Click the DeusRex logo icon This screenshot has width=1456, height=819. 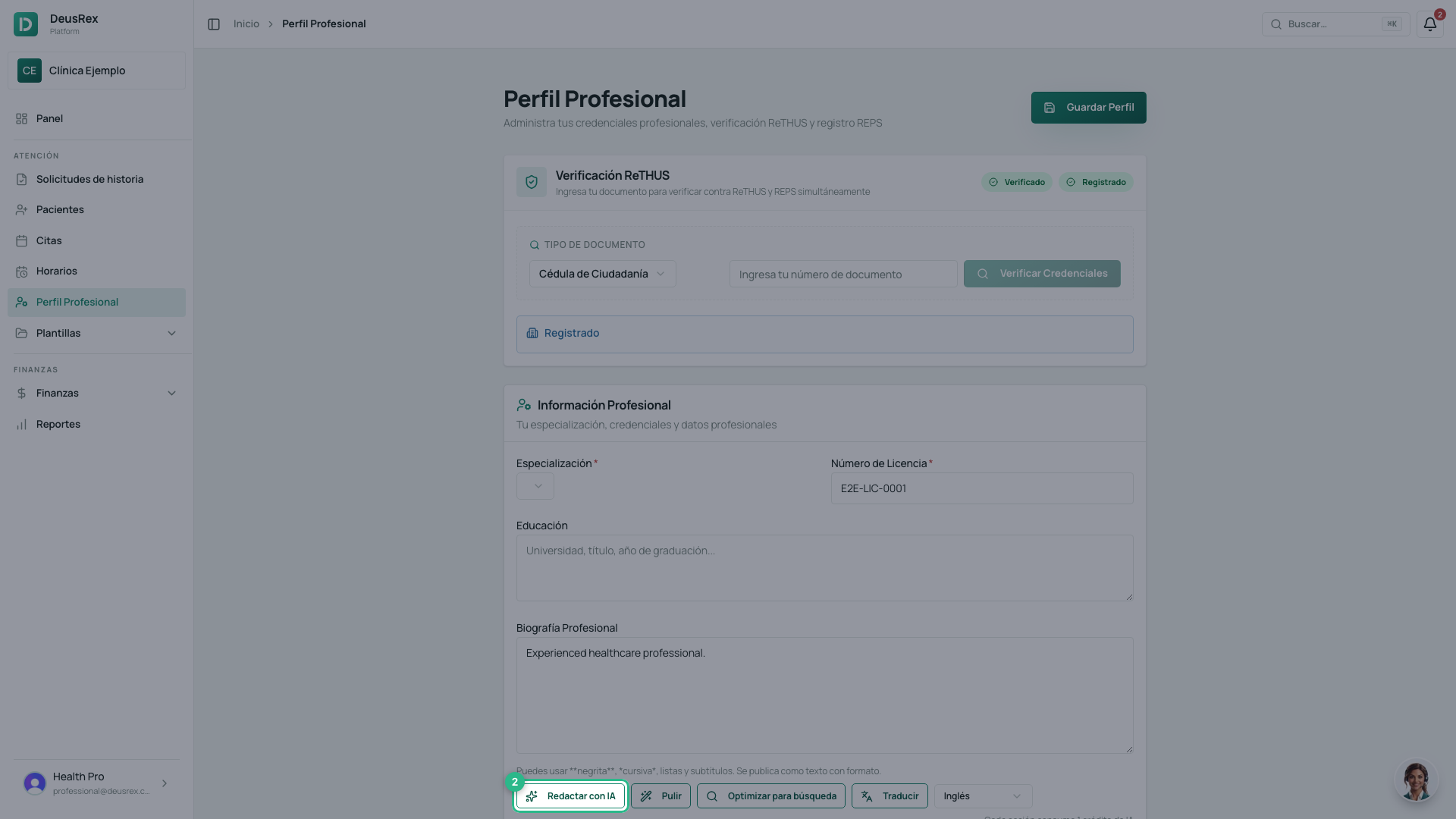(26, 24)
